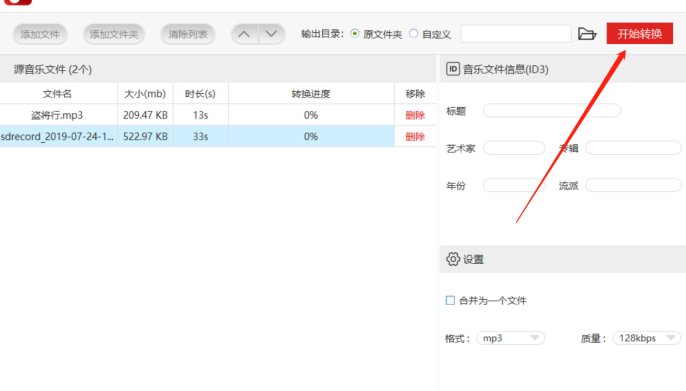Click the 添加文件夹 button
The height and width of the screenshot is (391, 686).
(x=114, y=34)
